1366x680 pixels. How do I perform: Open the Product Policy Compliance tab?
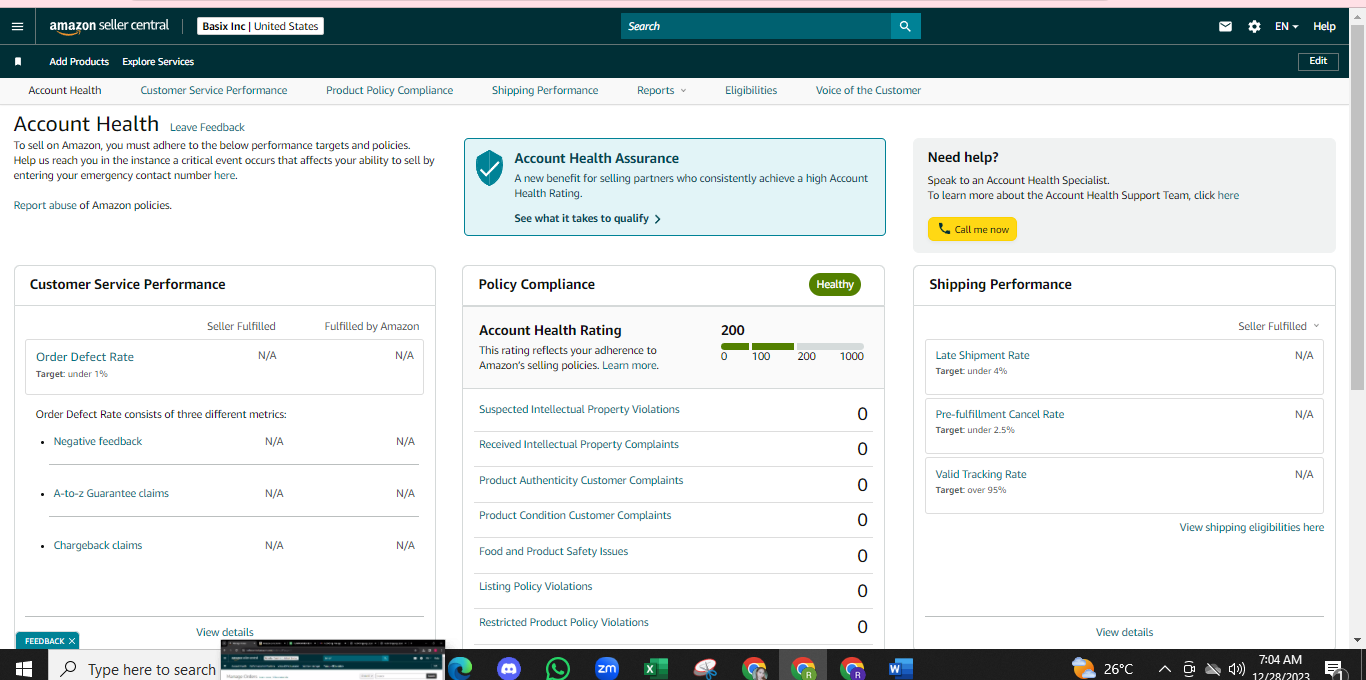[389, 90]
